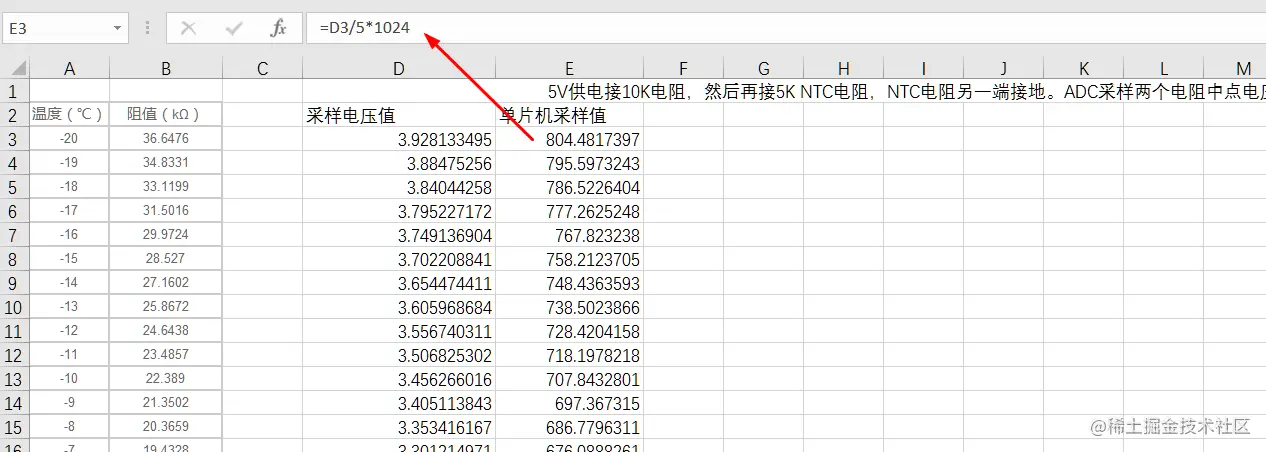Select column I header
The height and width of the screenshot is (452, 1266).
tap(923, 68)
